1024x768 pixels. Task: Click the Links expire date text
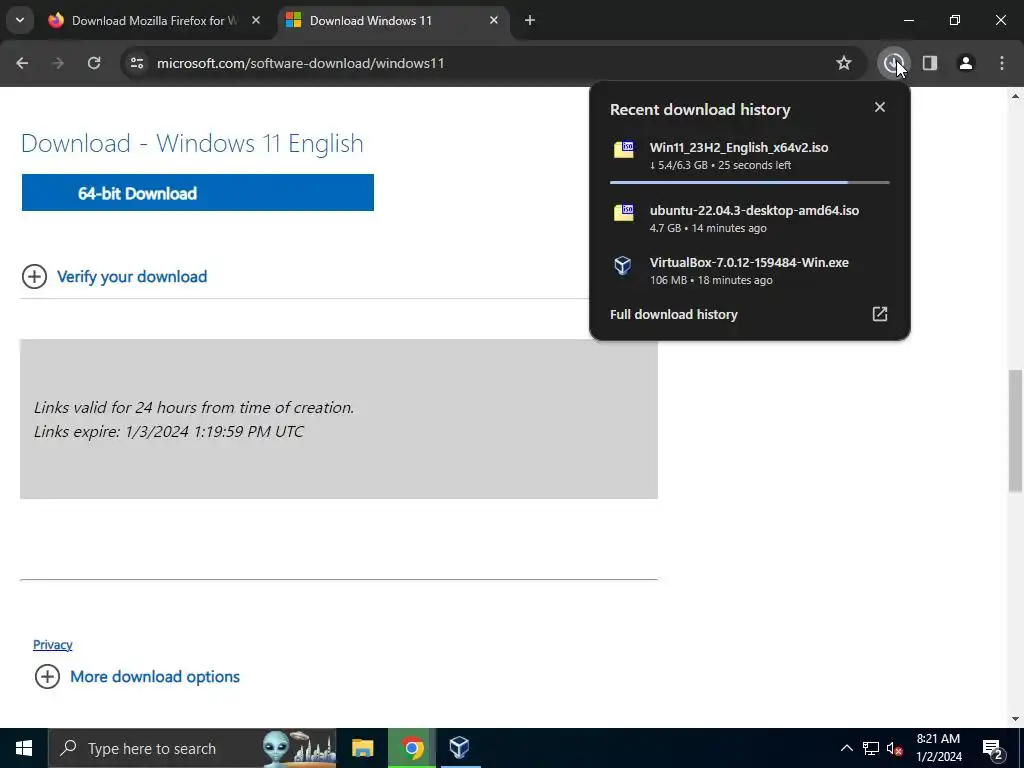pyautogui.click(x=168, y=431)
